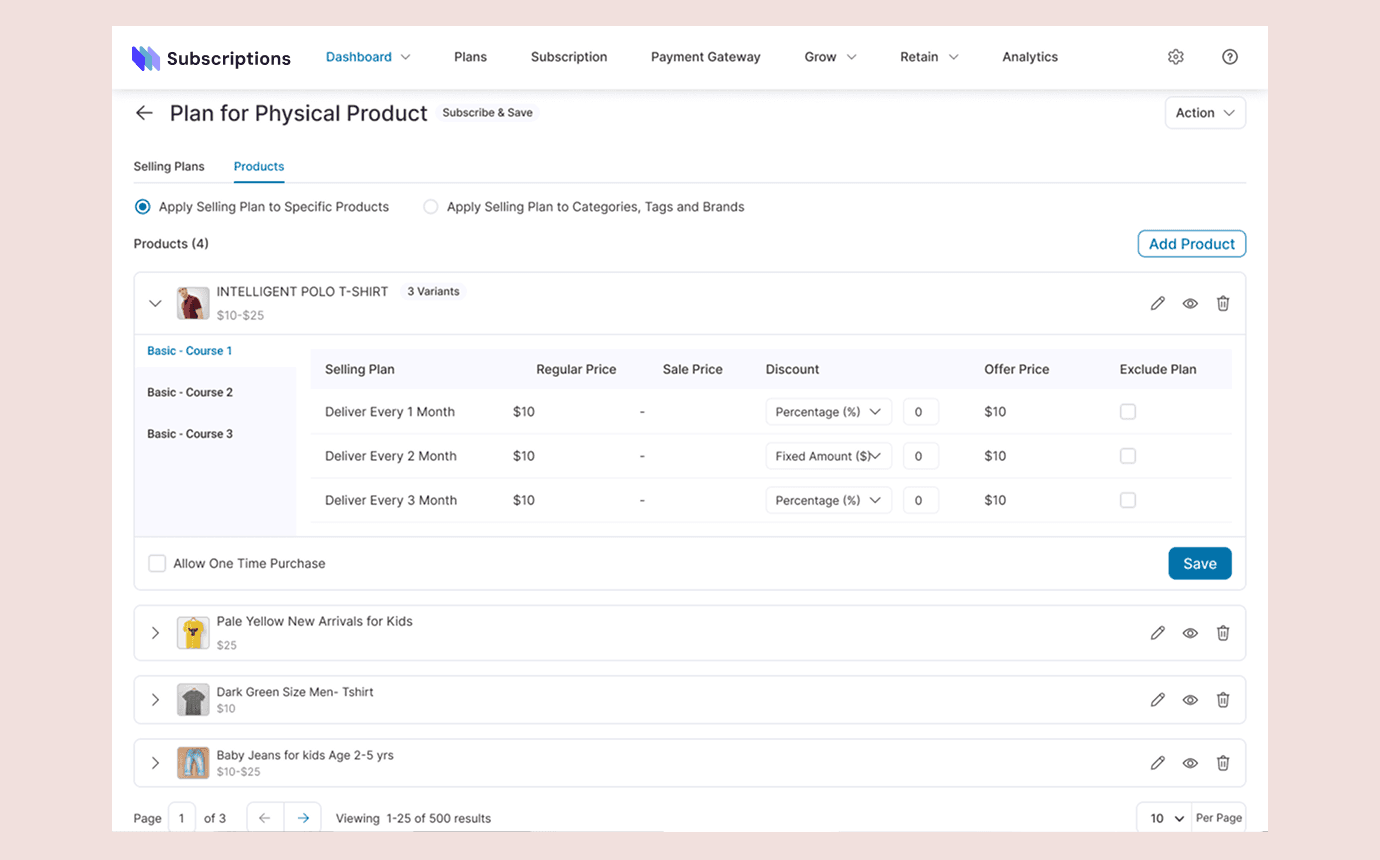Edit the Intelligent Polo T-Shirt product
The height and width of the screenshot is (860, 1380).
point(1158,303)
